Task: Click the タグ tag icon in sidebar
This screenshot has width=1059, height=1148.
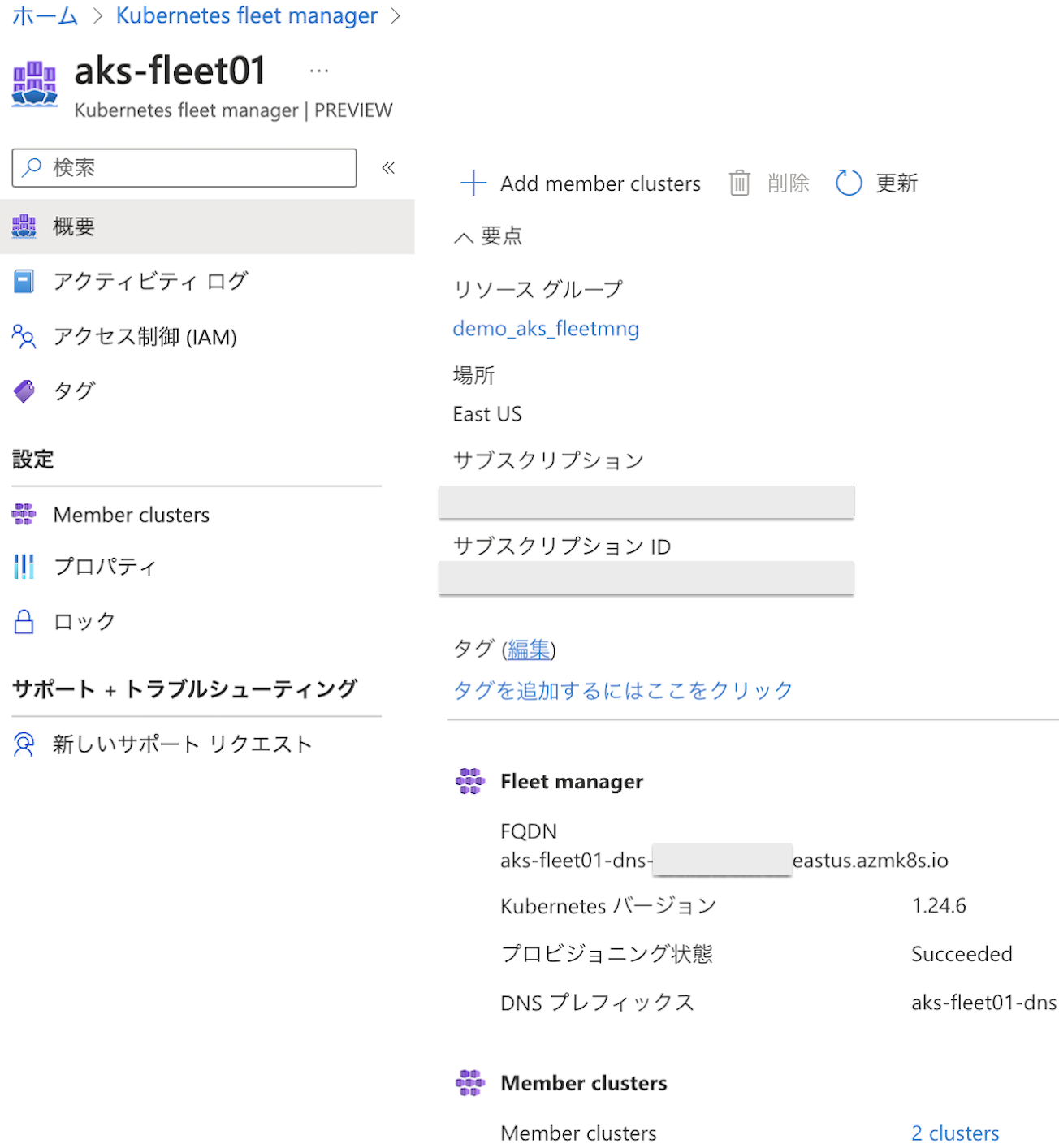Action: 24,391
